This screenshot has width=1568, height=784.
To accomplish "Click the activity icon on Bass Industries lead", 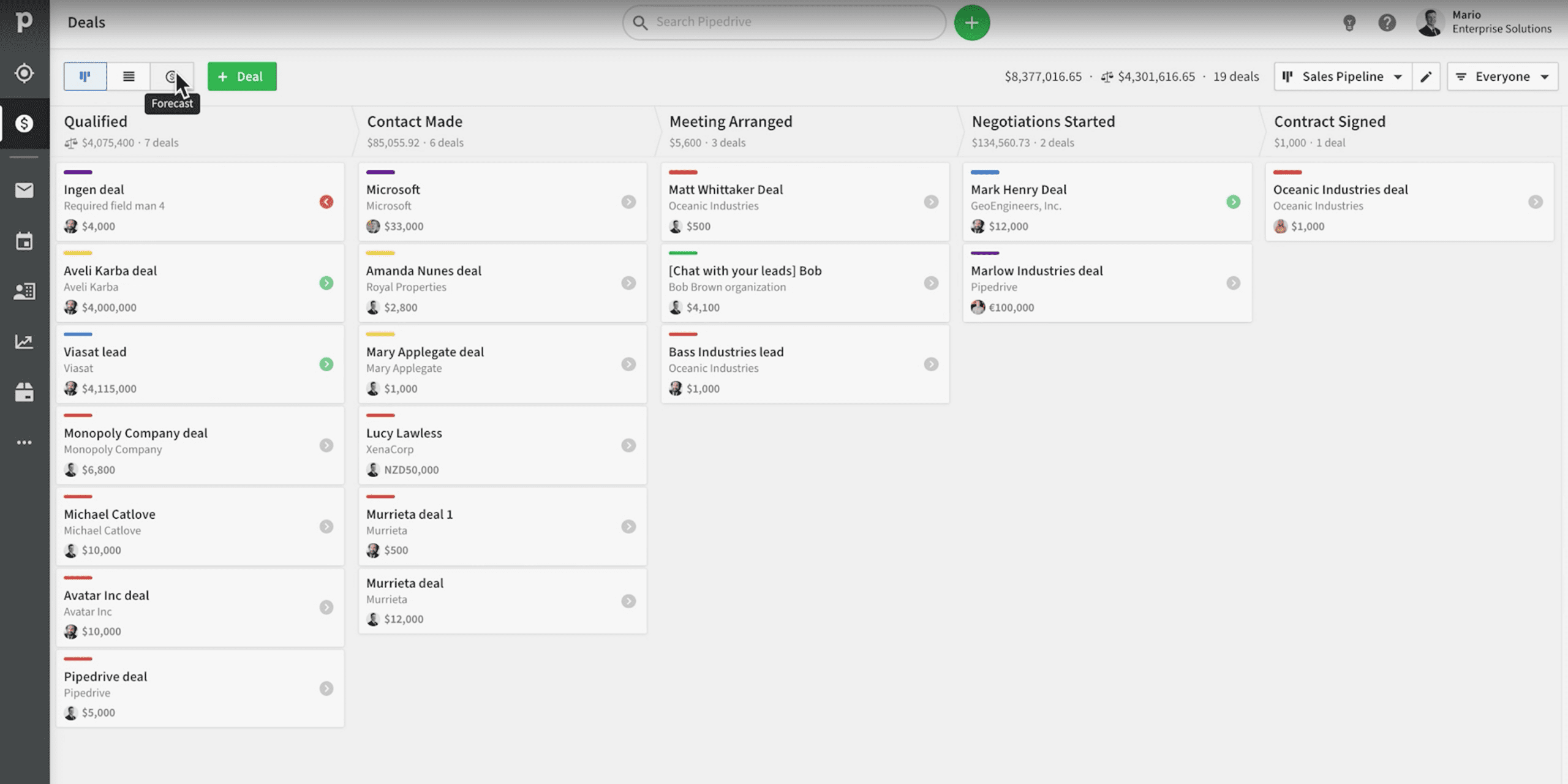I will coord(931,364).
